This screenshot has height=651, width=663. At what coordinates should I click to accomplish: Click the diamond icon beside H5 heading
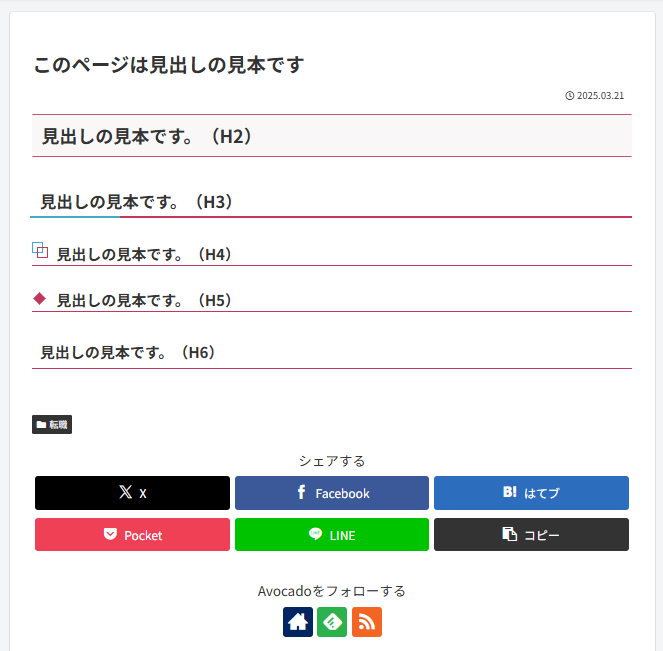(x=40, y=298)
